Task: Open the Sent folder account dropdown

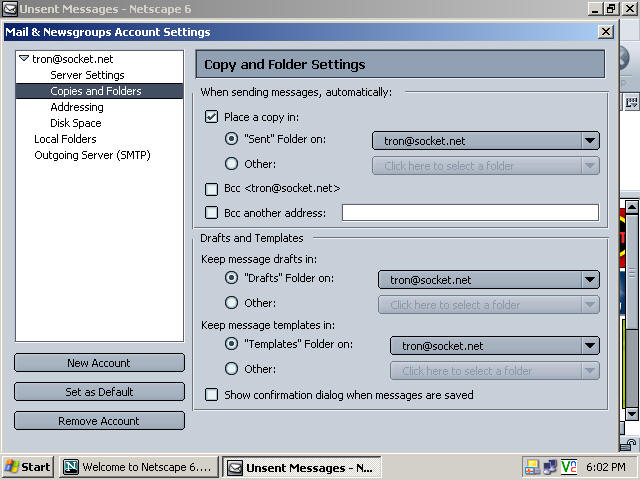Action: (486, 141)
